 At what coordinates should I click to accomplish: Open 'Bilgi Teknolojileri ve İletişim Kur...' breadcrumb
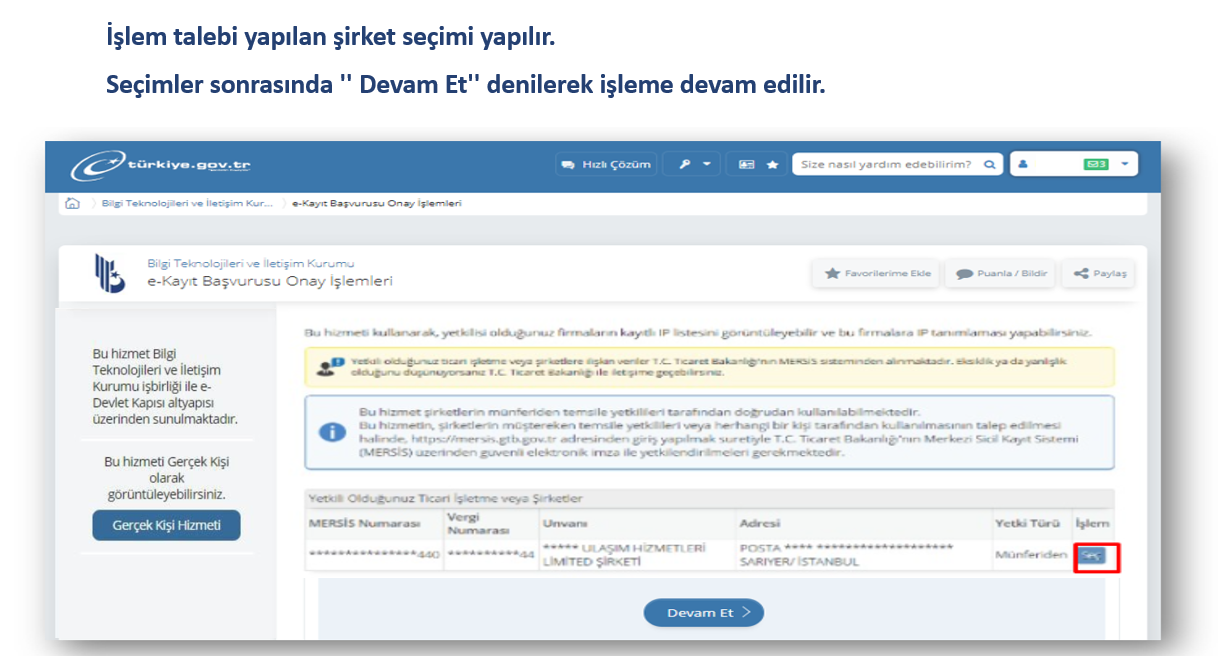[187, 203]
